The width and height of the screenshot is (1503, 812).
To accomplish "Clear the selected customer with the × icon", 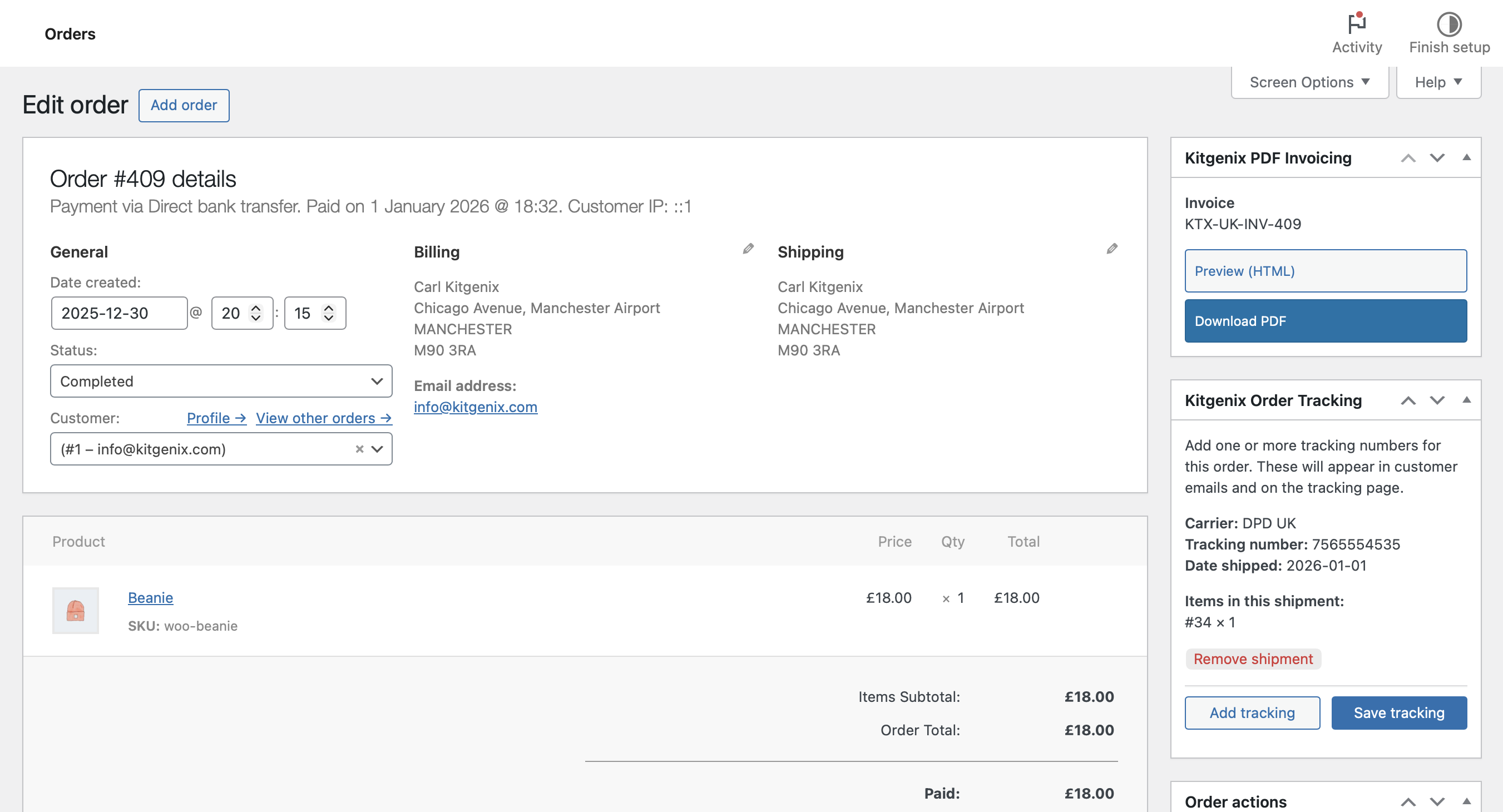I will [x=359, y=449].
